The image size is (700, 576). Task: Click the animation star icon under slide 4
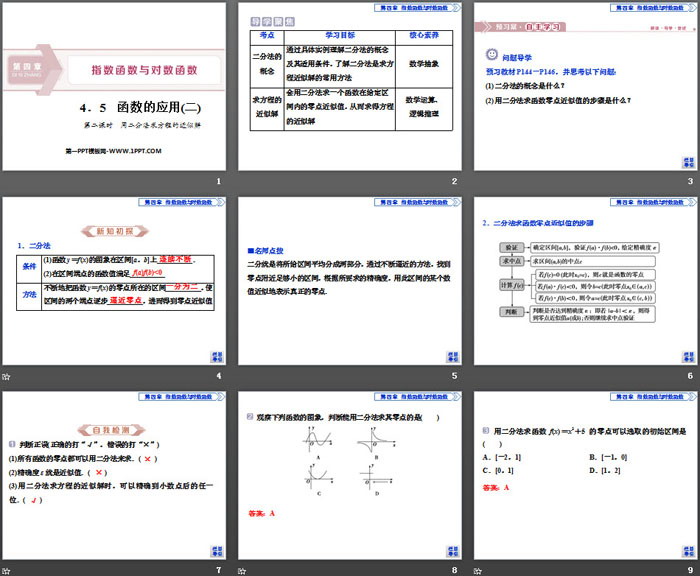click(x=7, y=376)
